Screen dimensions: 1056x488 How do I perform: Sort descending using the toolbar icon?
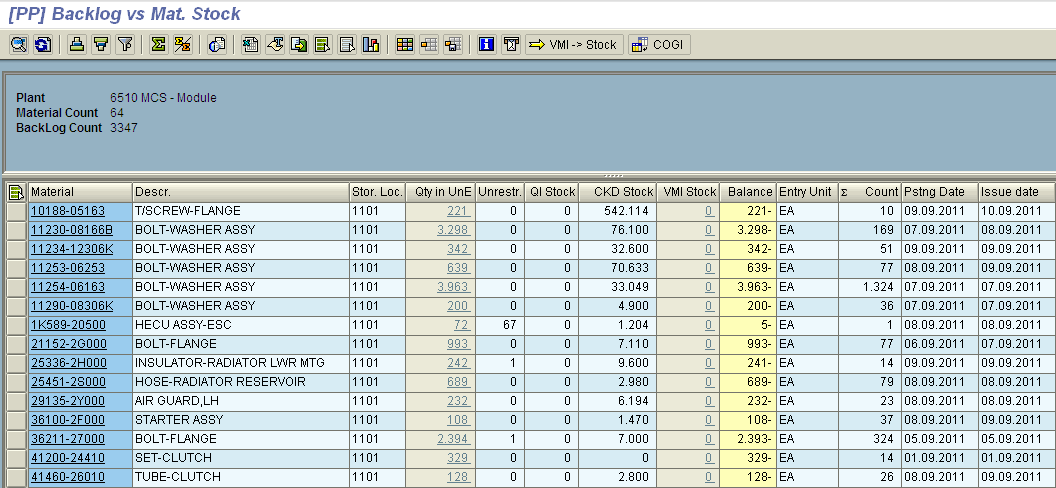101,44
